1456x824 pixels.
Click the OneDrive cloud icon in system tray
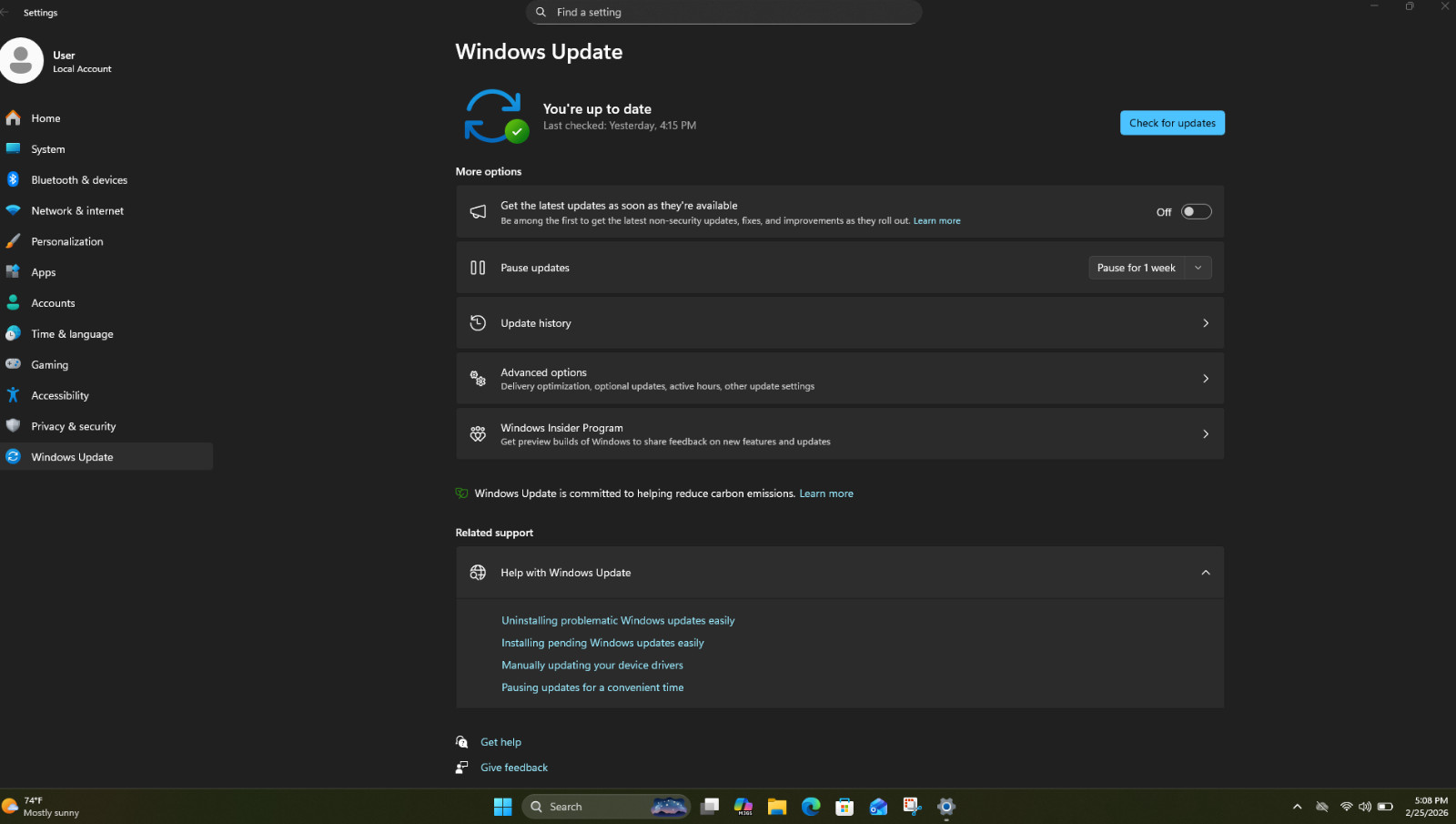point(1322,807)
